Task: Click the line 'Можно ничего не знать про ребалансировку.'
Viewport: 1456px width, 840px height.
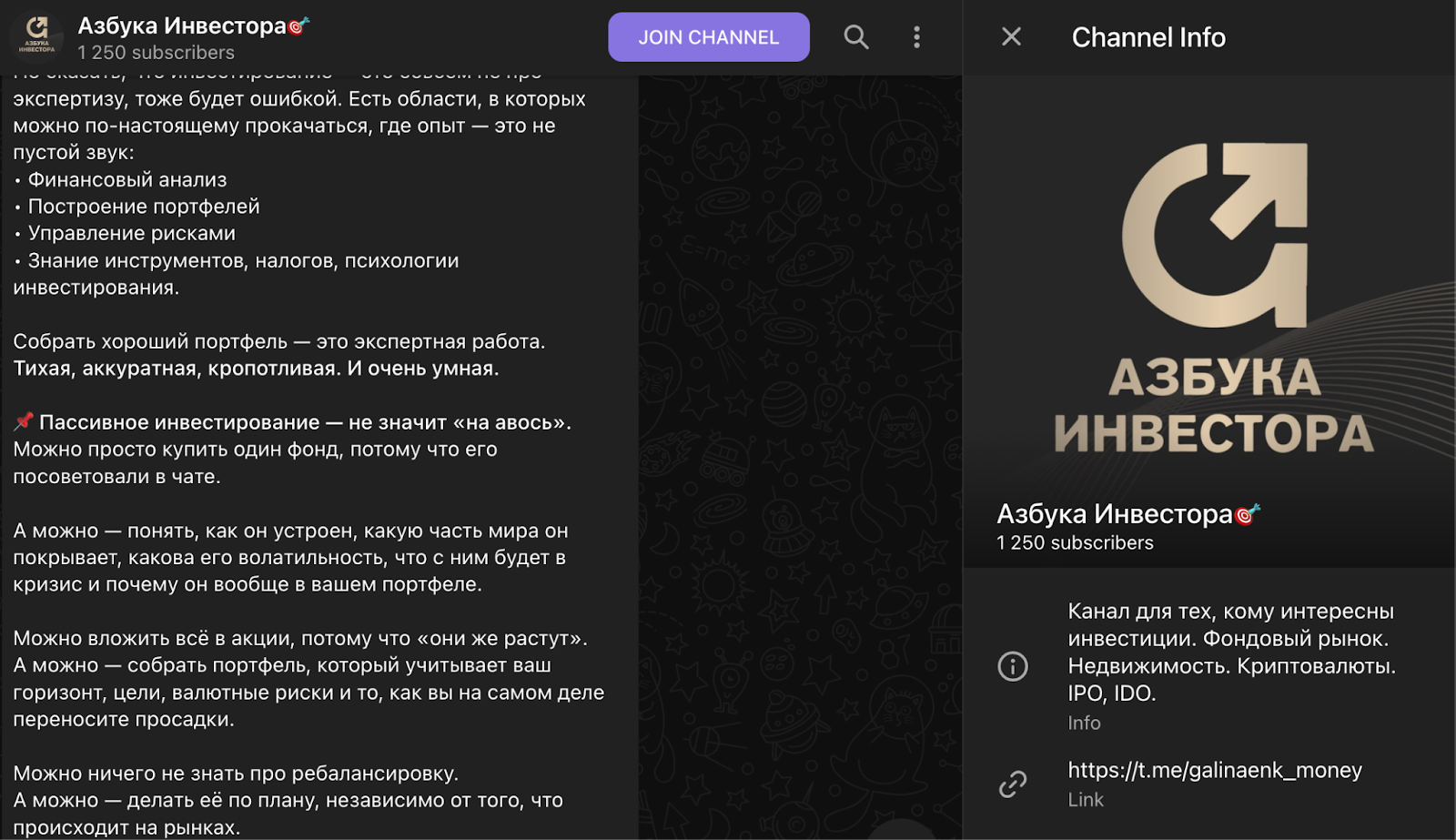Action: point(236,774)
